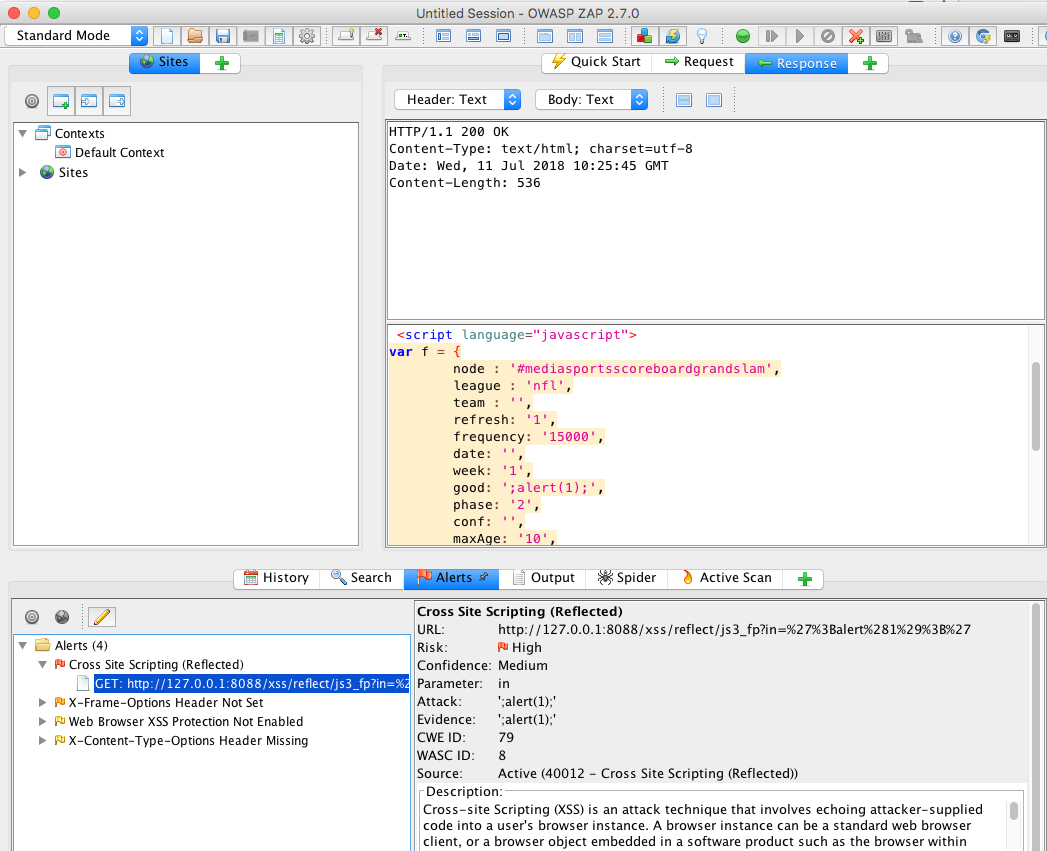The height and width of the screenshot is (851, 1047).
Task: Click the Drop request (bin) button
Action: pos(828,36)
